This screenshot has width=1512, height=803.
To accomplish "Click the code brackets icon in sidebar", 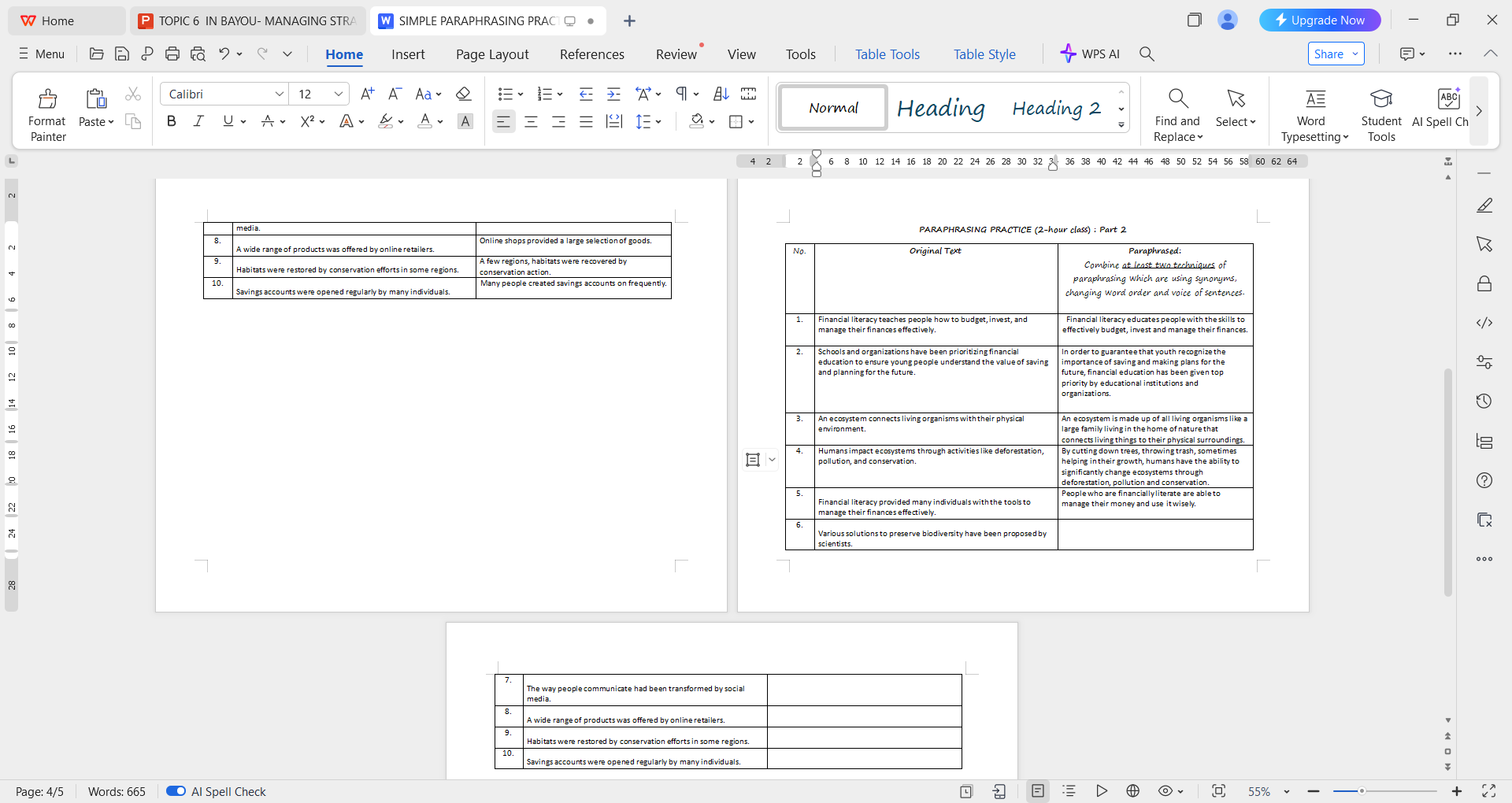I will [1484, 323].
